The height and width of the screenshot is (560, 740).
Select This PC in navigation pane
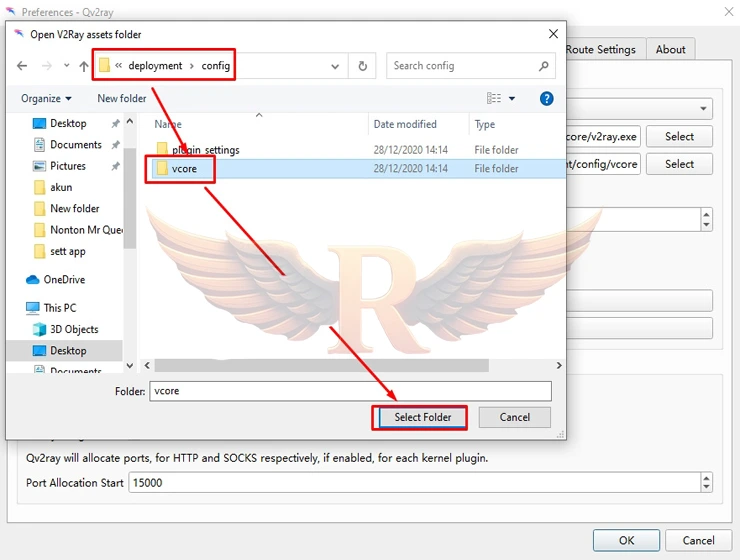click(x=60, y=308)
